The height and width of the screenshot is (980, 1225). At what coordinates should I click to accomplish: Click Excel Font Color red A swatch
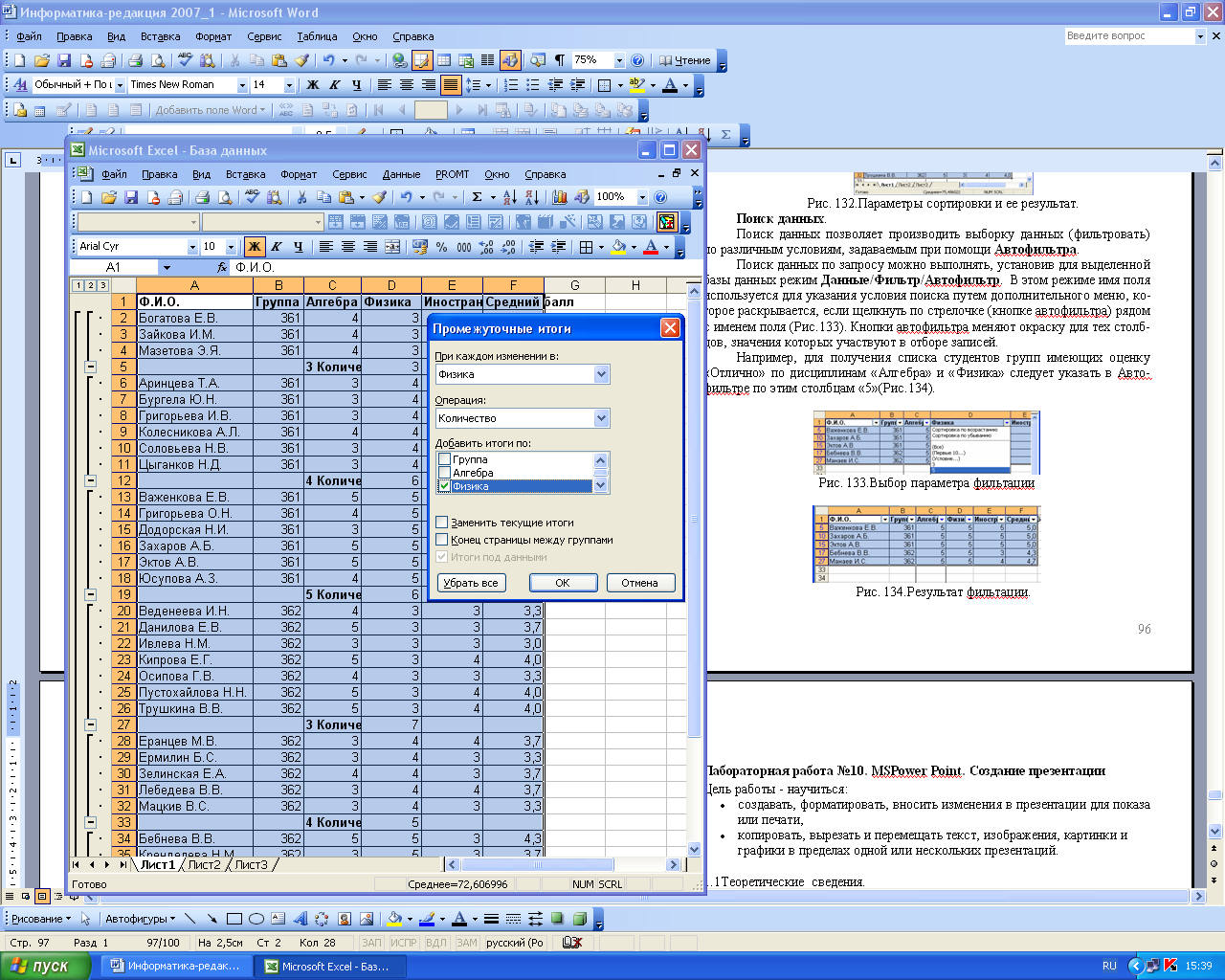651,247
